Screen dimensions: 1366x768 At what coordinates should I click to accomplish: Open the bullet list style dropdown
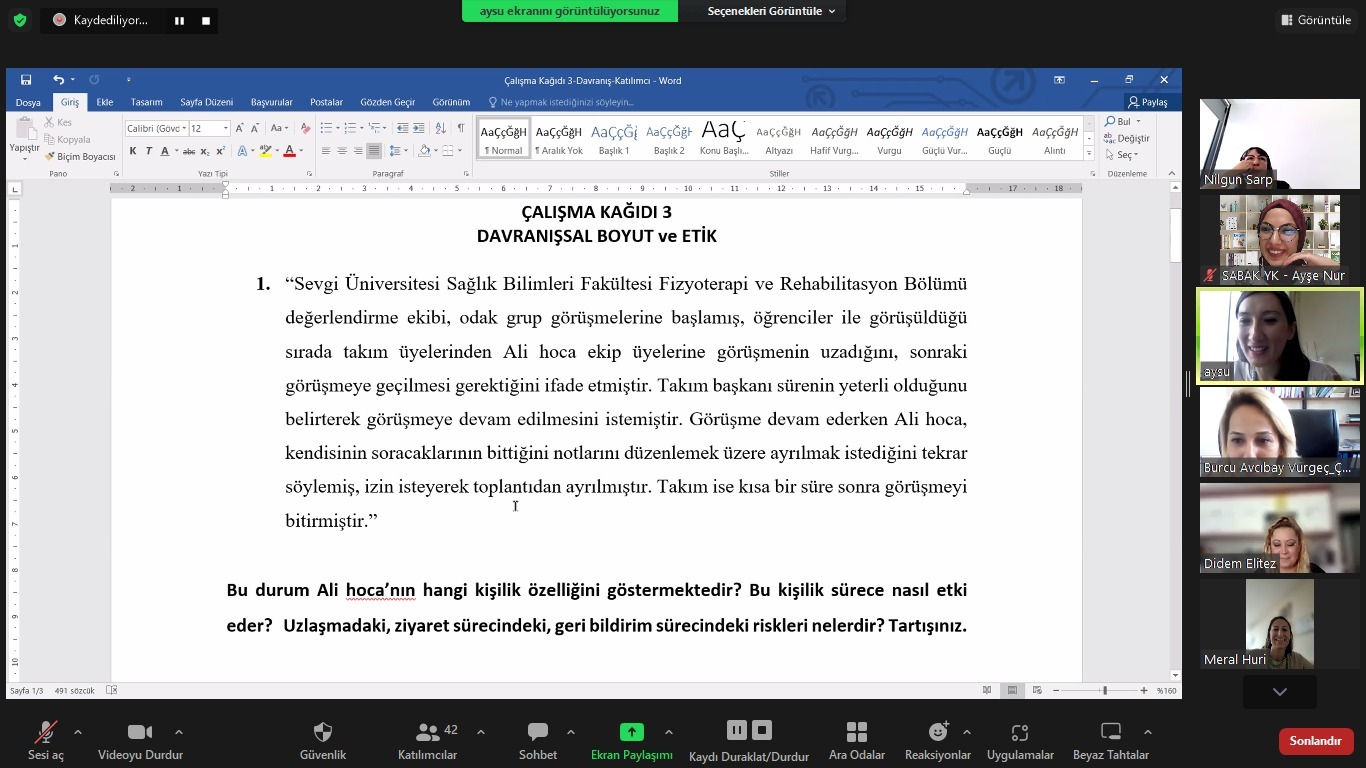pyautogui.click(x=338, y=127)
